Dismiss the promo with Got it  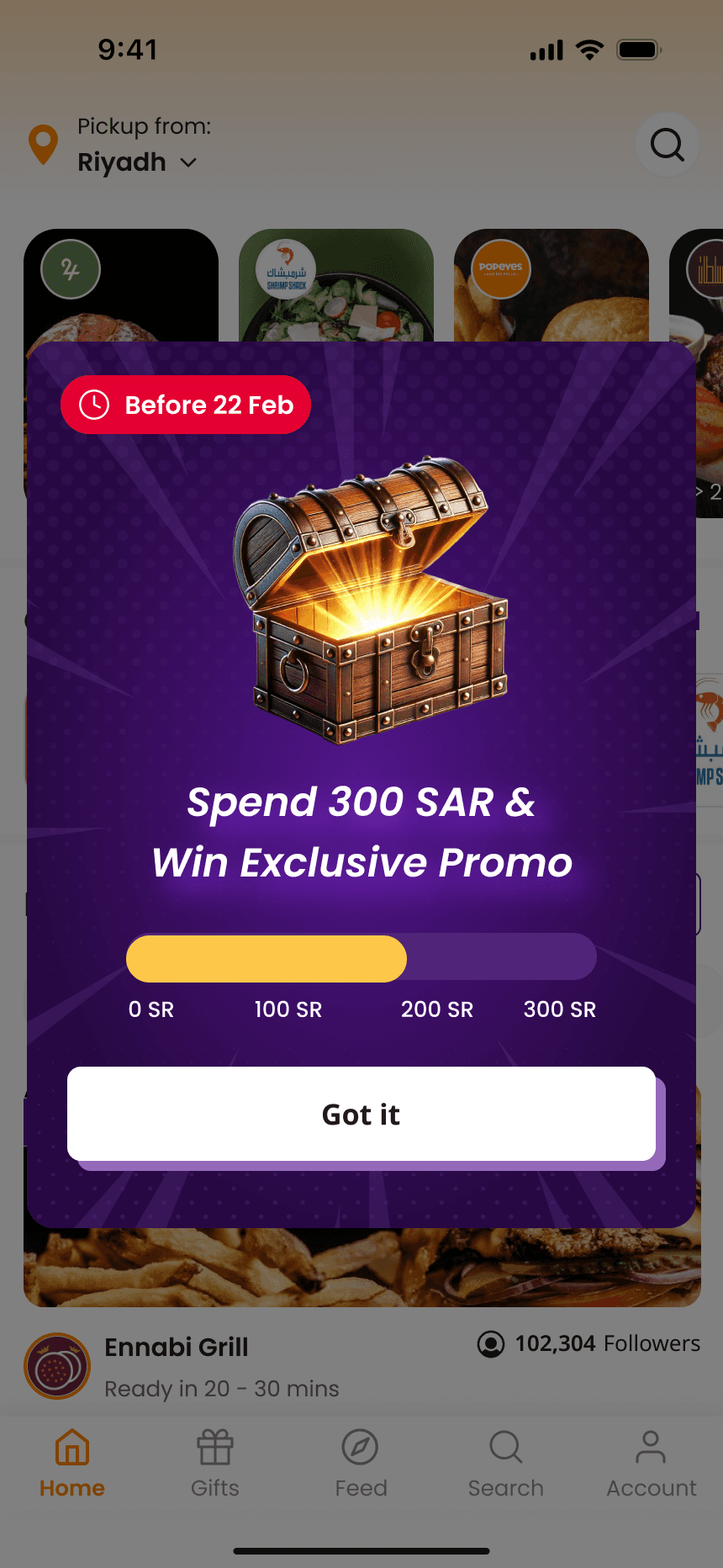361,1114
